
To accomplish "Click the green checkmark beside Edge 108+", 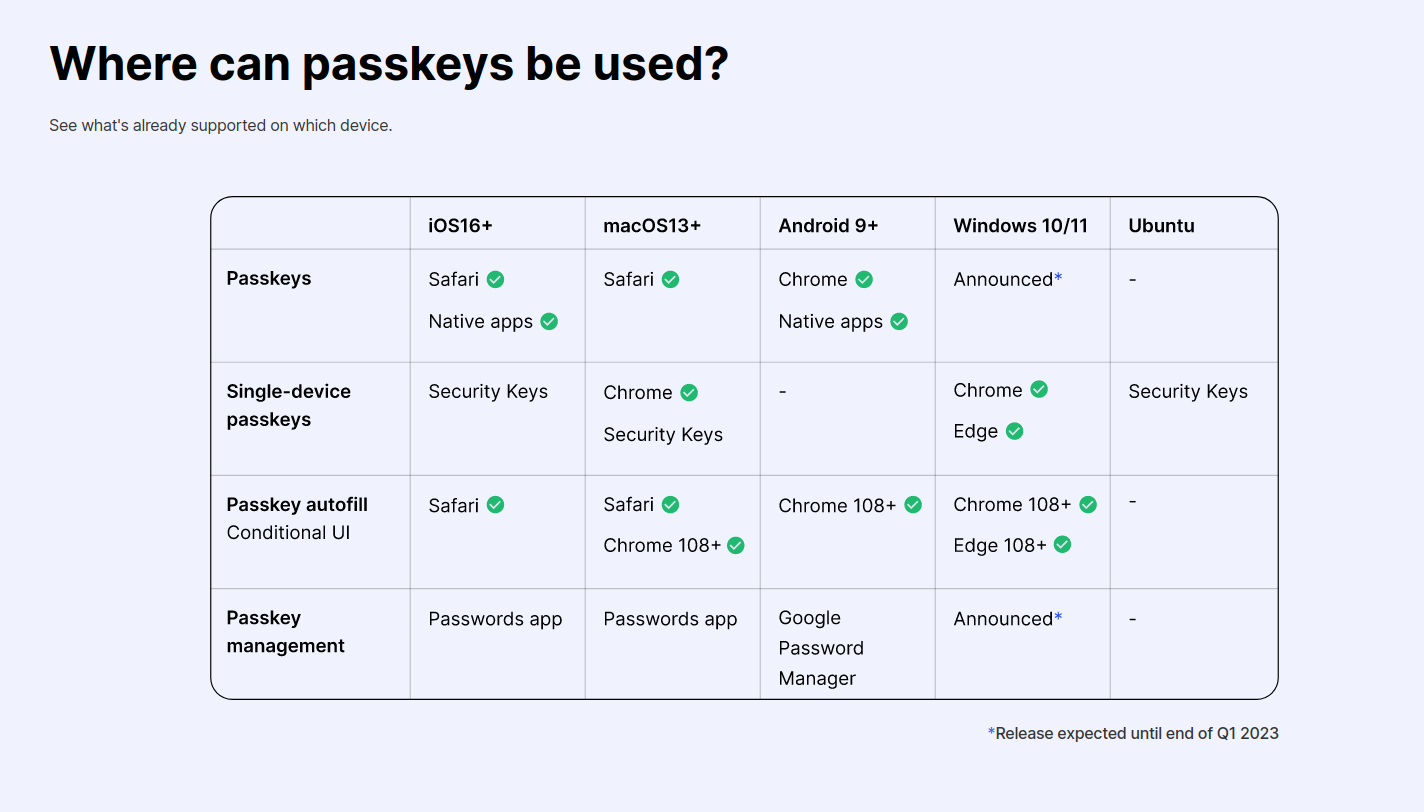I will tap(1062, 545).
